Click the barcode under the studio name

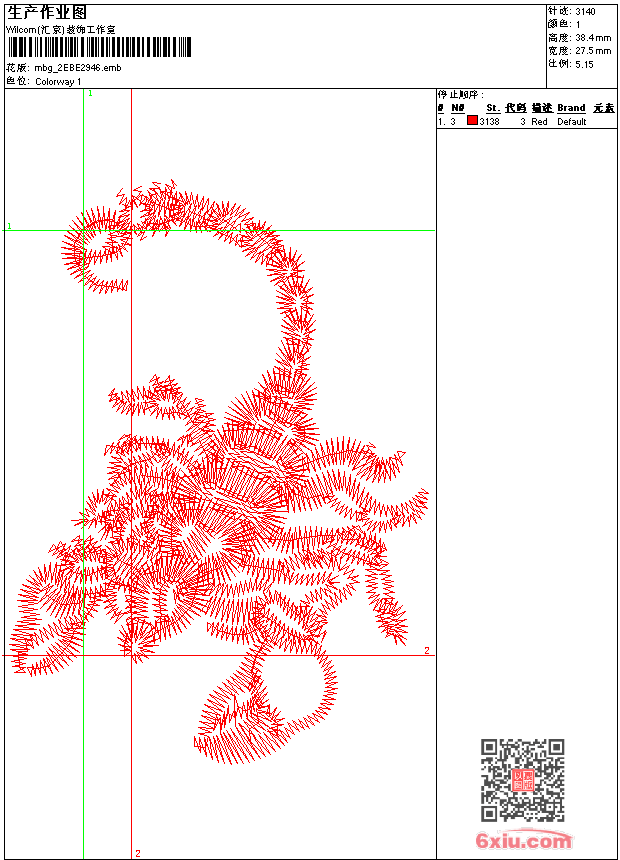click(99, 47)
